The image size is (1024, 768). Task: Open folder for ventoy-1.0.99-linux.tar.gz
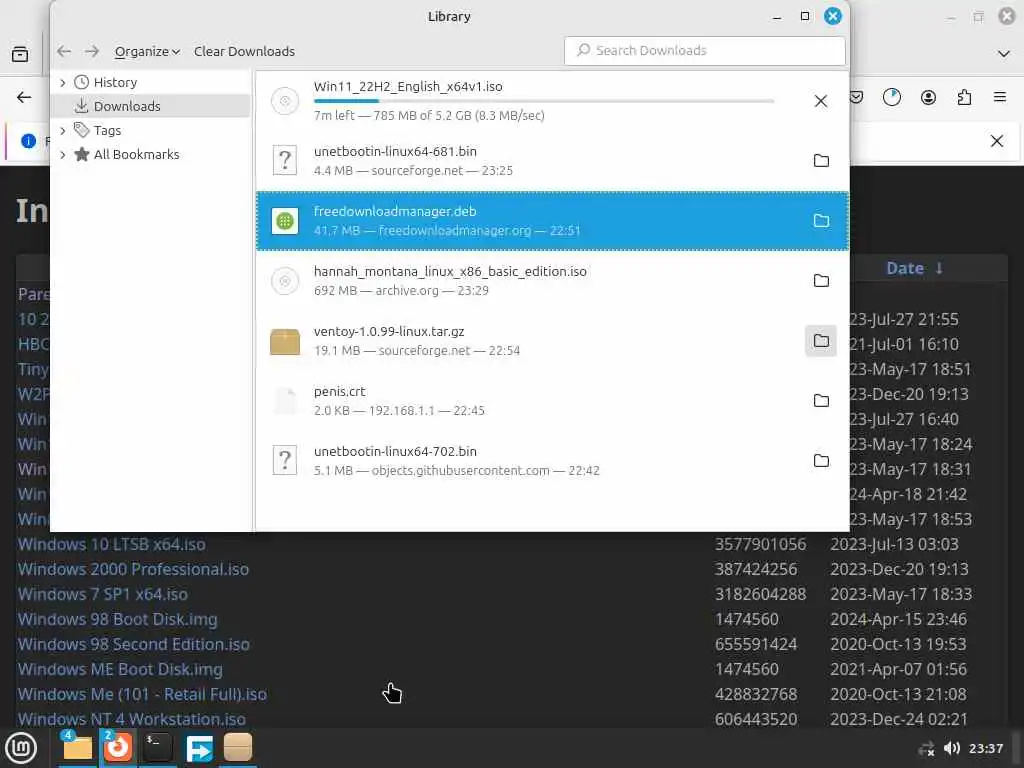pos(821,341)
